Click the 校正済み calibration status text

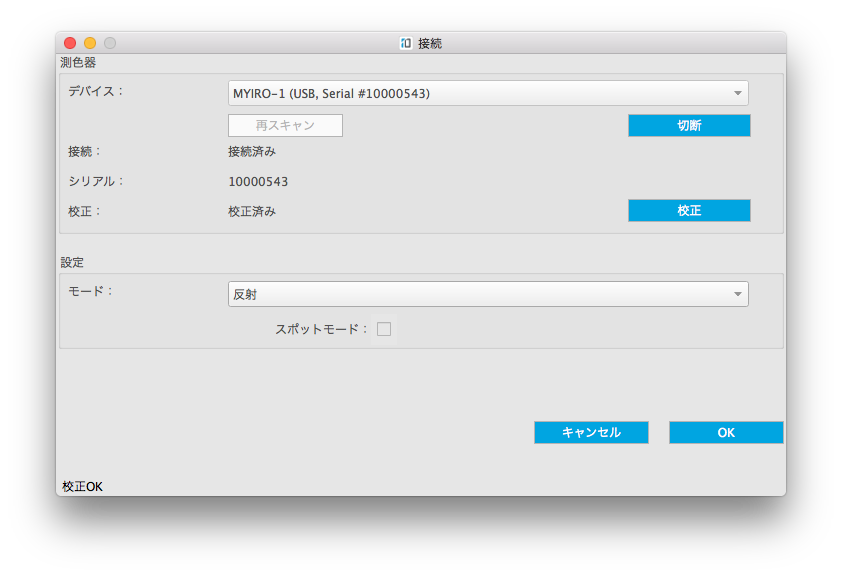pyautogui.click(x=252, y=212)
